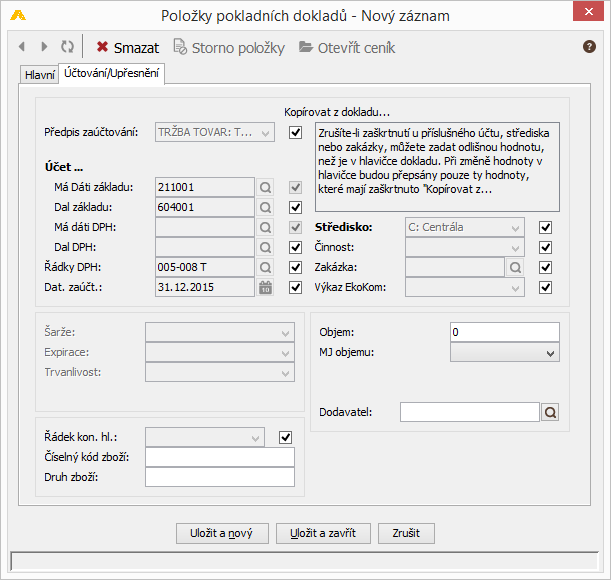This screenshot has height=580, width=611.
Task: Toggle checkbox next to Řádek kon. hl.
Action: coord(286,437)
